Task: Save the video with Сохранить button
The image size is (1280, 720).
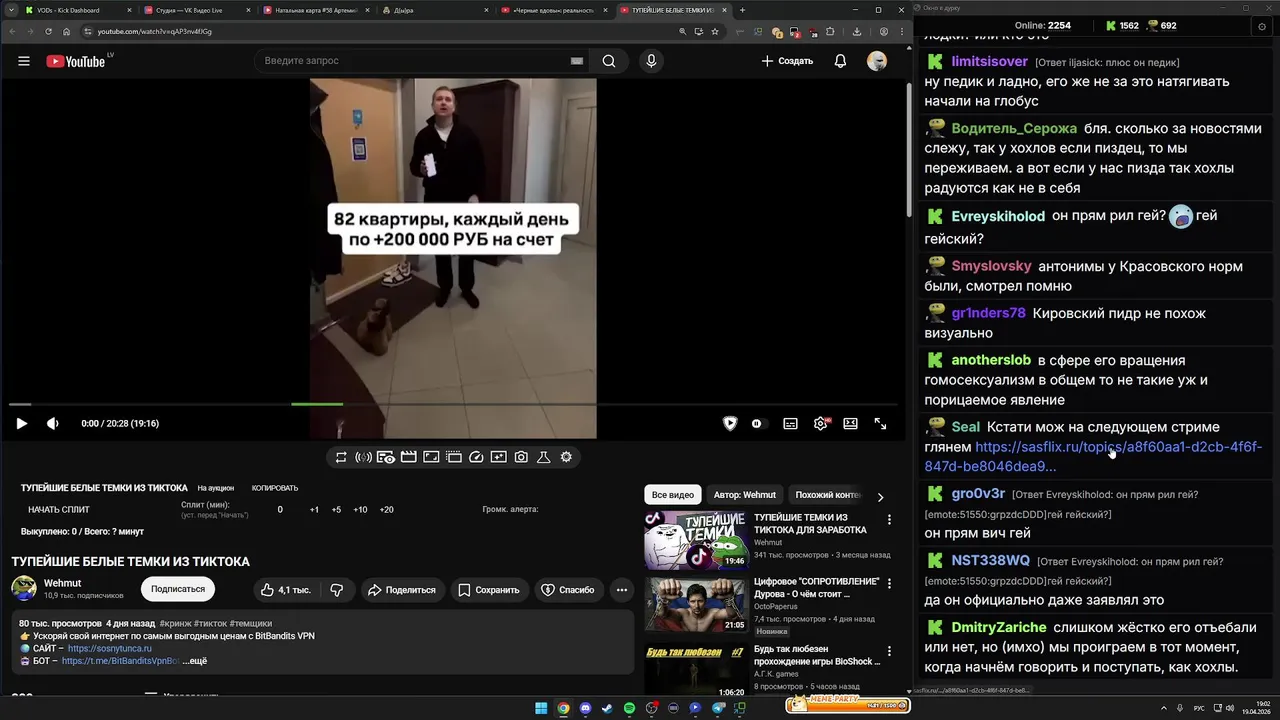Action: click(489, 590)
